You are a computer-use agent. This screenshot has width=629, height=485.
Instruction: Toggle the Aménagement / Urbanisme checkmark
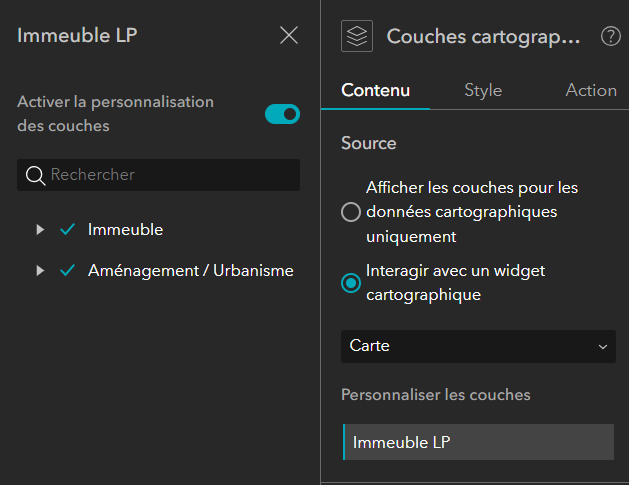pos(68,271)
